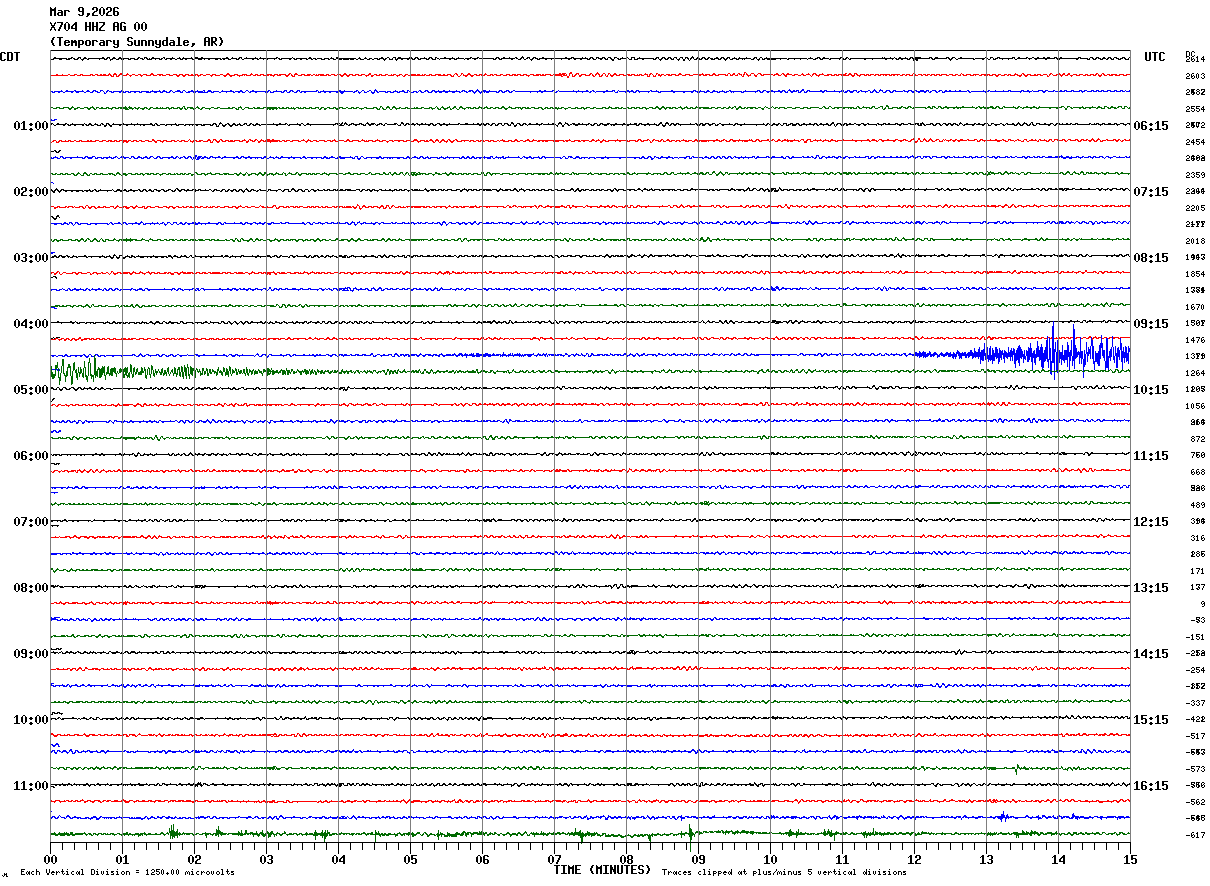Click the 01:00 CDT row label
The width and height of the screenshot is (1210, 886).
click(x=31, y=126)
